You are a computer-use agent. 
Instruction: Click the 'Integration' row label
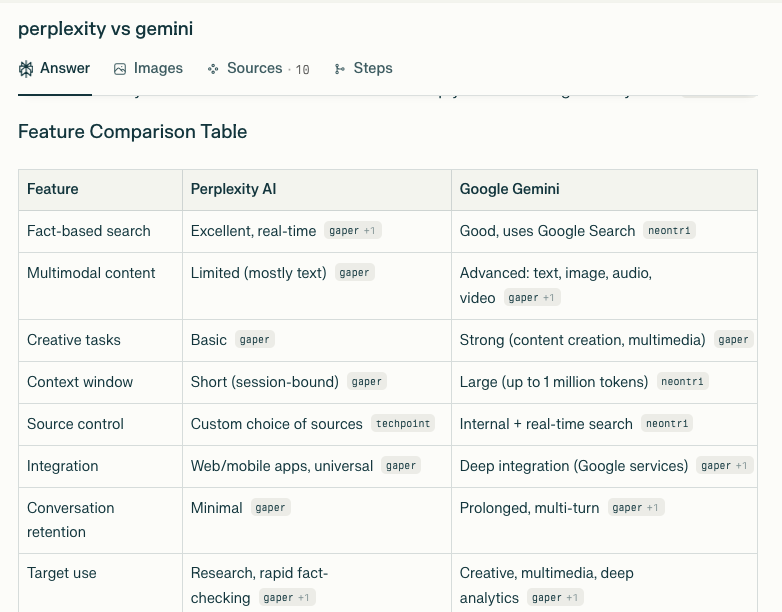pyautogui.click(x=63, y=466)
